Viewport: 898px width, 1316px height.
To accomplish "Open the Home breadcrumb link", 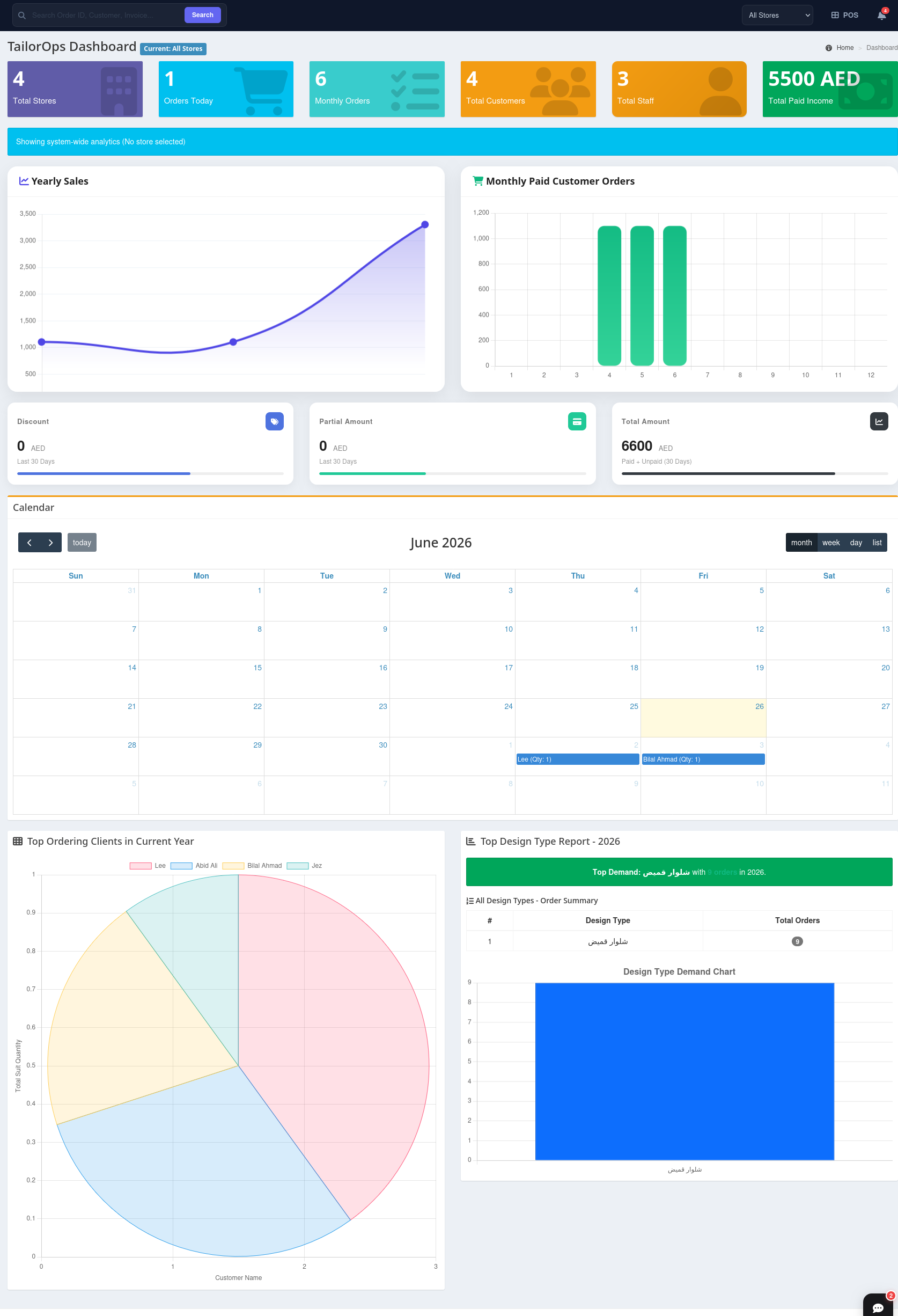I will point(845,48).
